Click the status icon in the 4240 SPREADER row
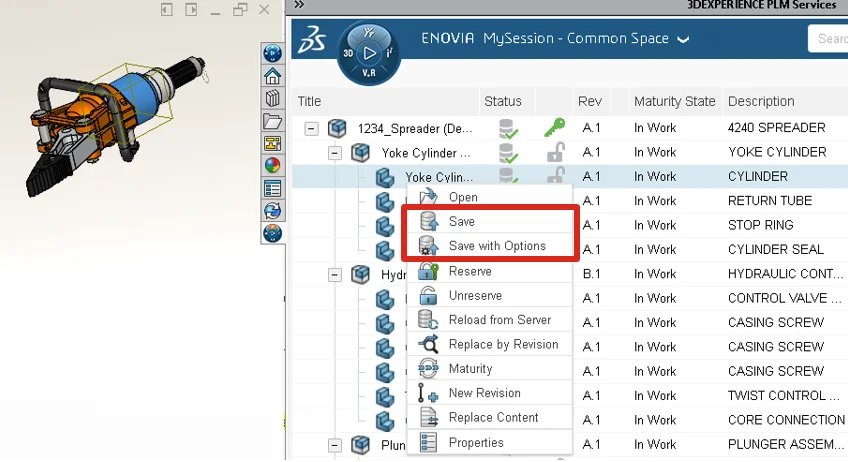 (x=508, y=128)
